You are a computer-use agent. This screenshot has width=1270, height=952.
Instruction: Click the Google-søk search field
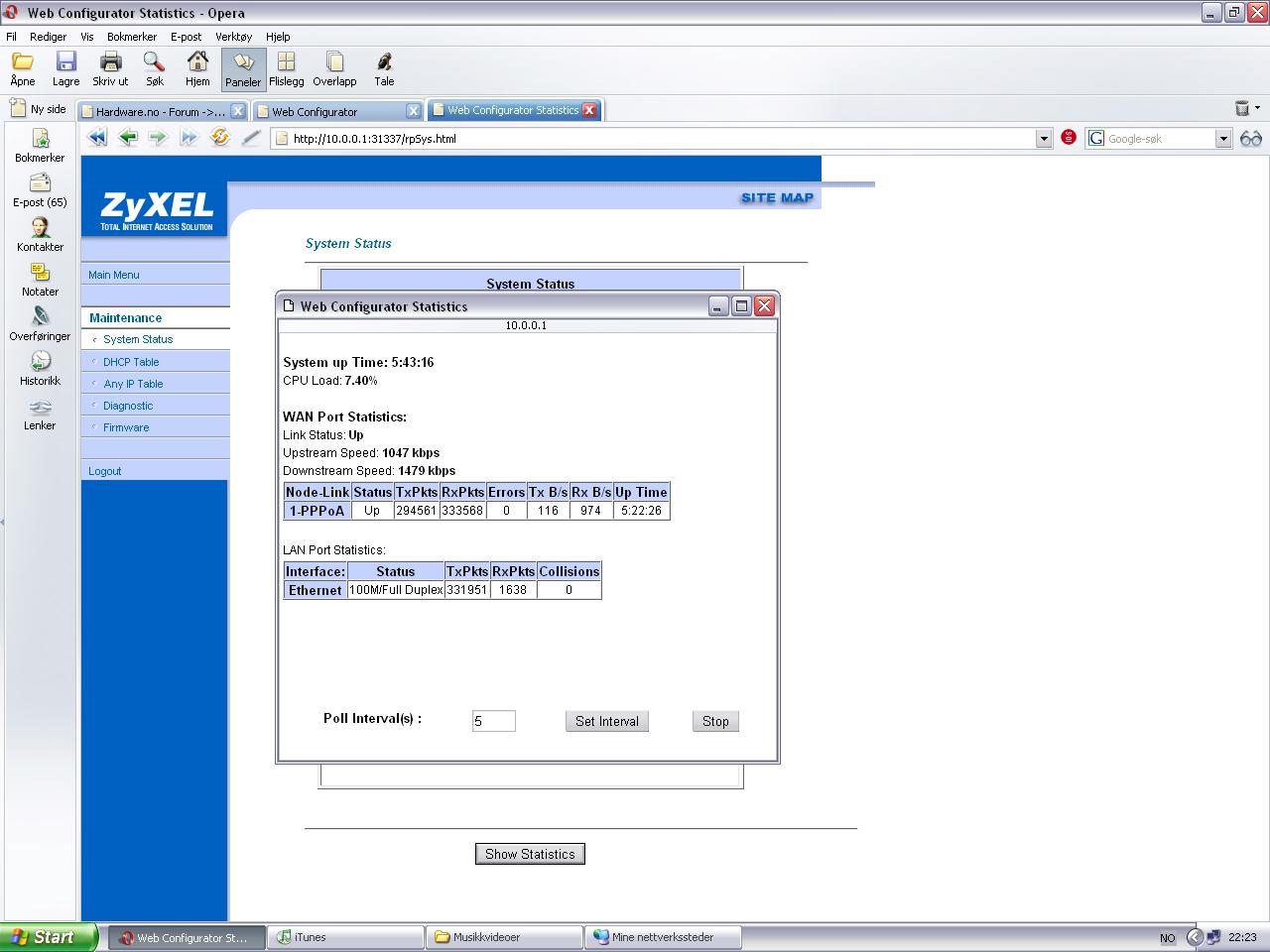(x=1159, y=139)
